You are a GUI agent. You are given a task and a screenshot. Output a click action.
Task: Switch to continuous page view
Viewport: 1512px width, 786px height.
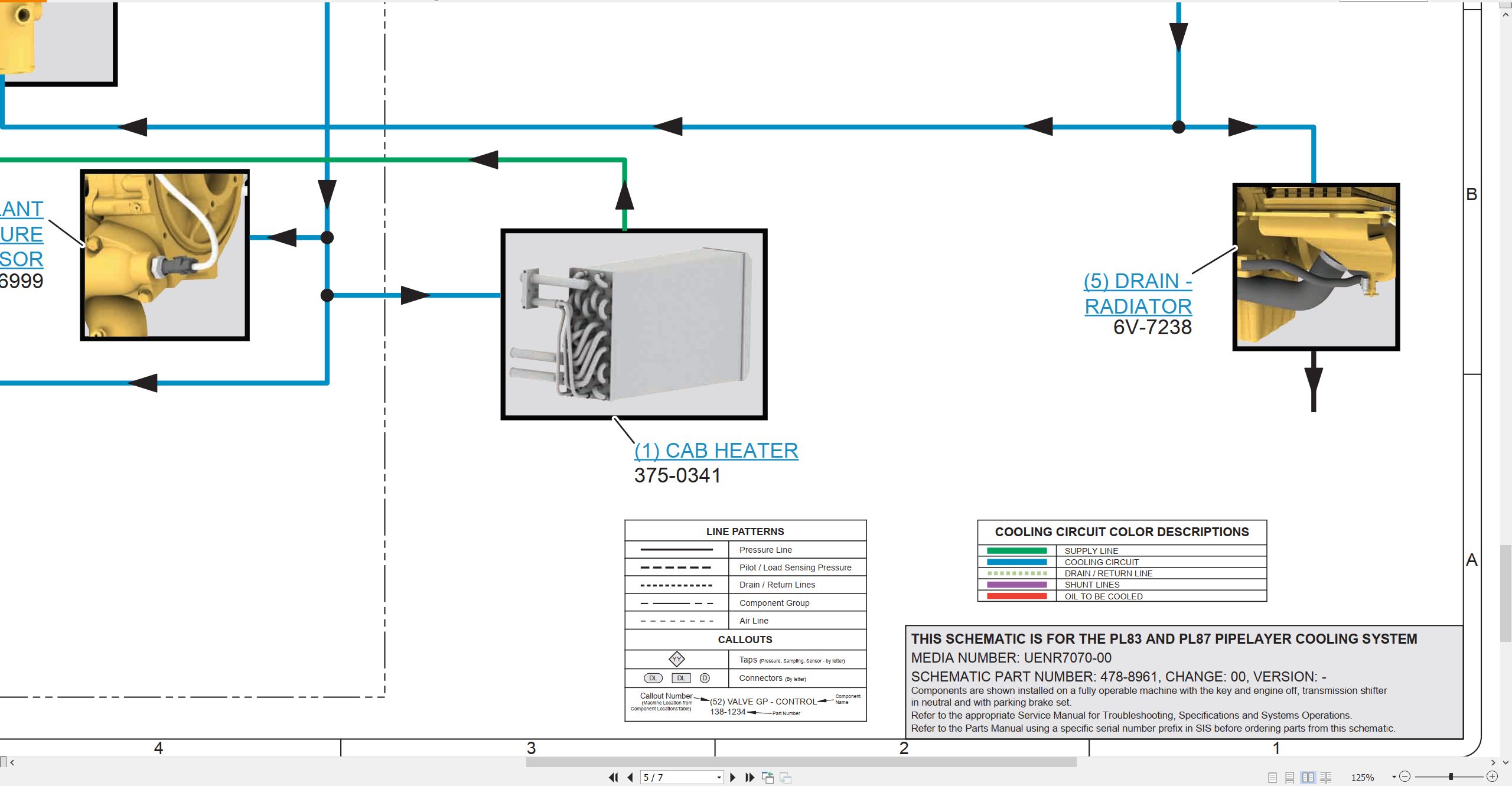1290,778
